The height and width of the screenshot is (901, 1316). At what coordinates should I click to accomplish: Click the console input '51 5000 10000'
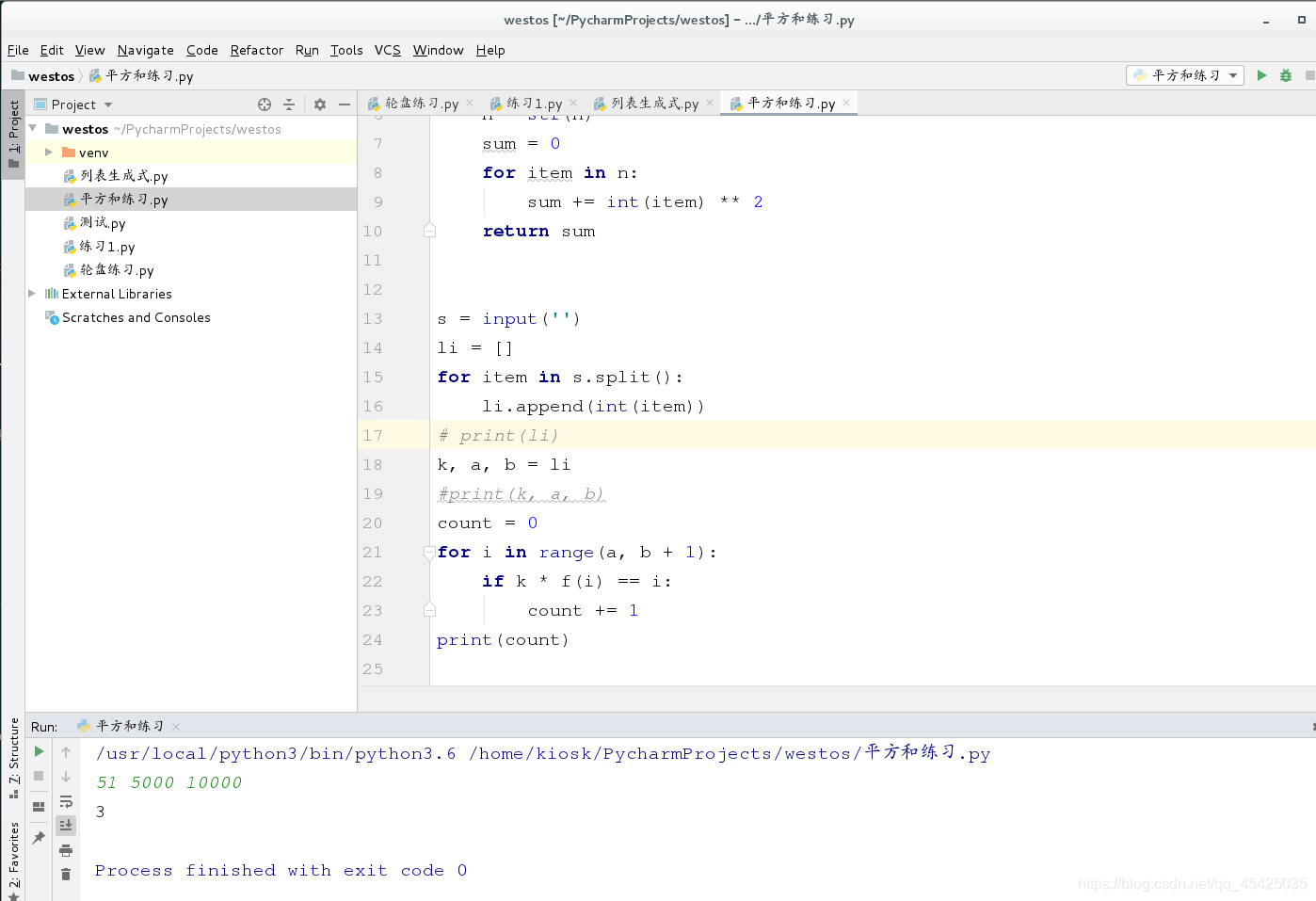click(x=169, y=782)
